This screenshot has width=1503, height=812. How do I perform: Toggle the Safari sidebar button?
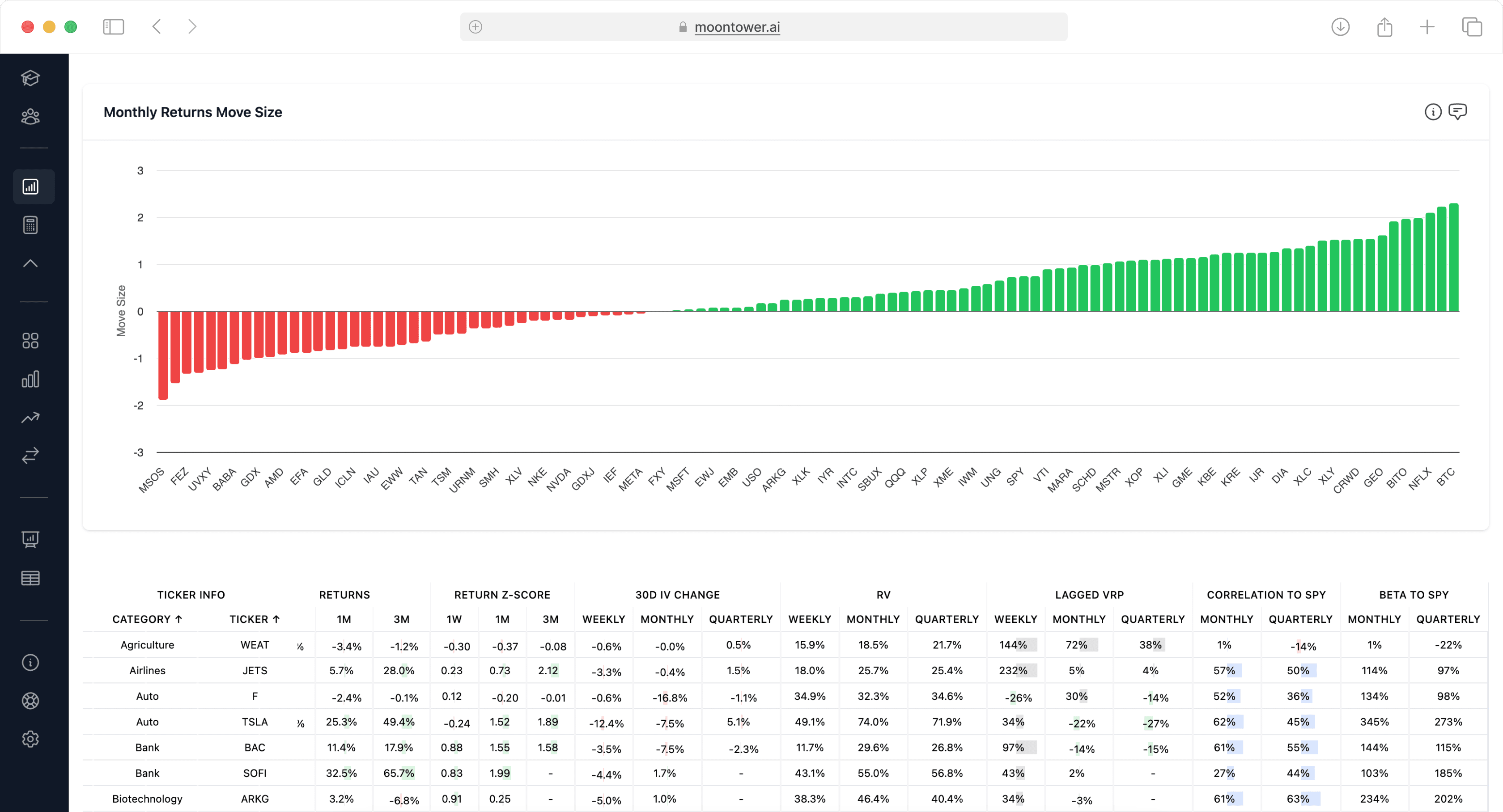point(113,27)
